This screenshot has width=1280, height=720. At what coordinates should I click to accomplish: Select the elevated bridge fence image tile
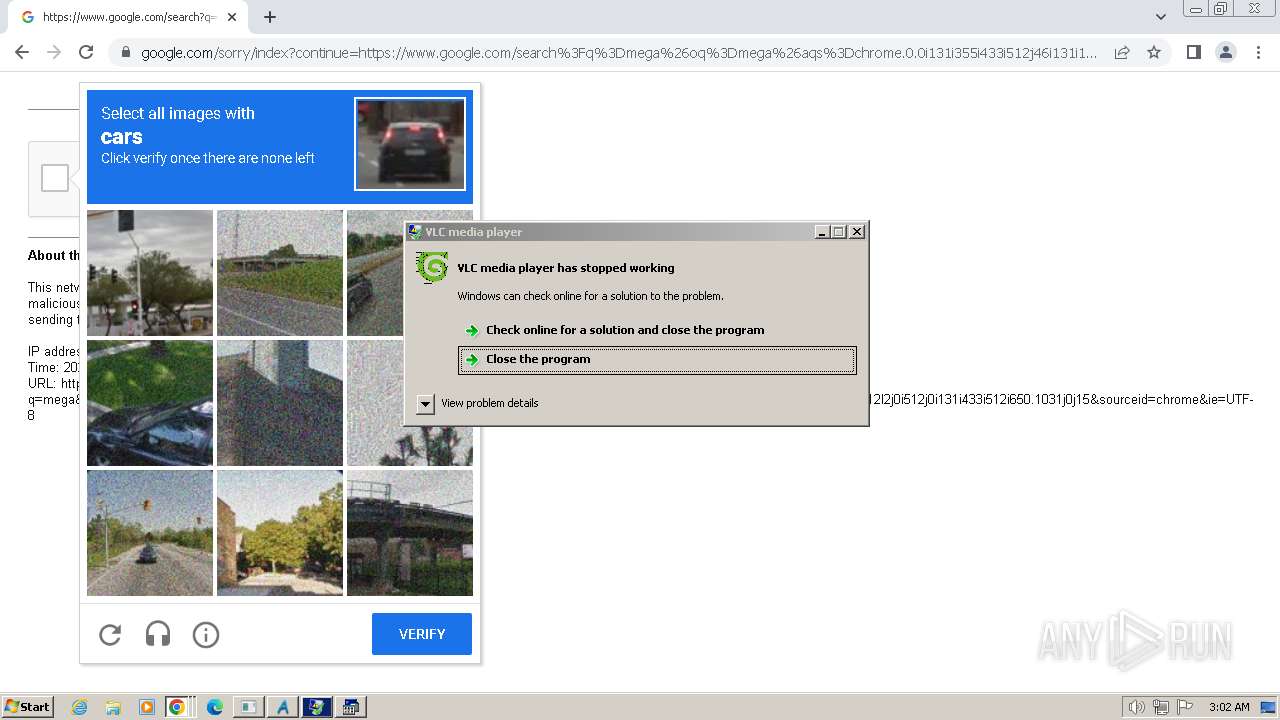click(x=410, y=533)
